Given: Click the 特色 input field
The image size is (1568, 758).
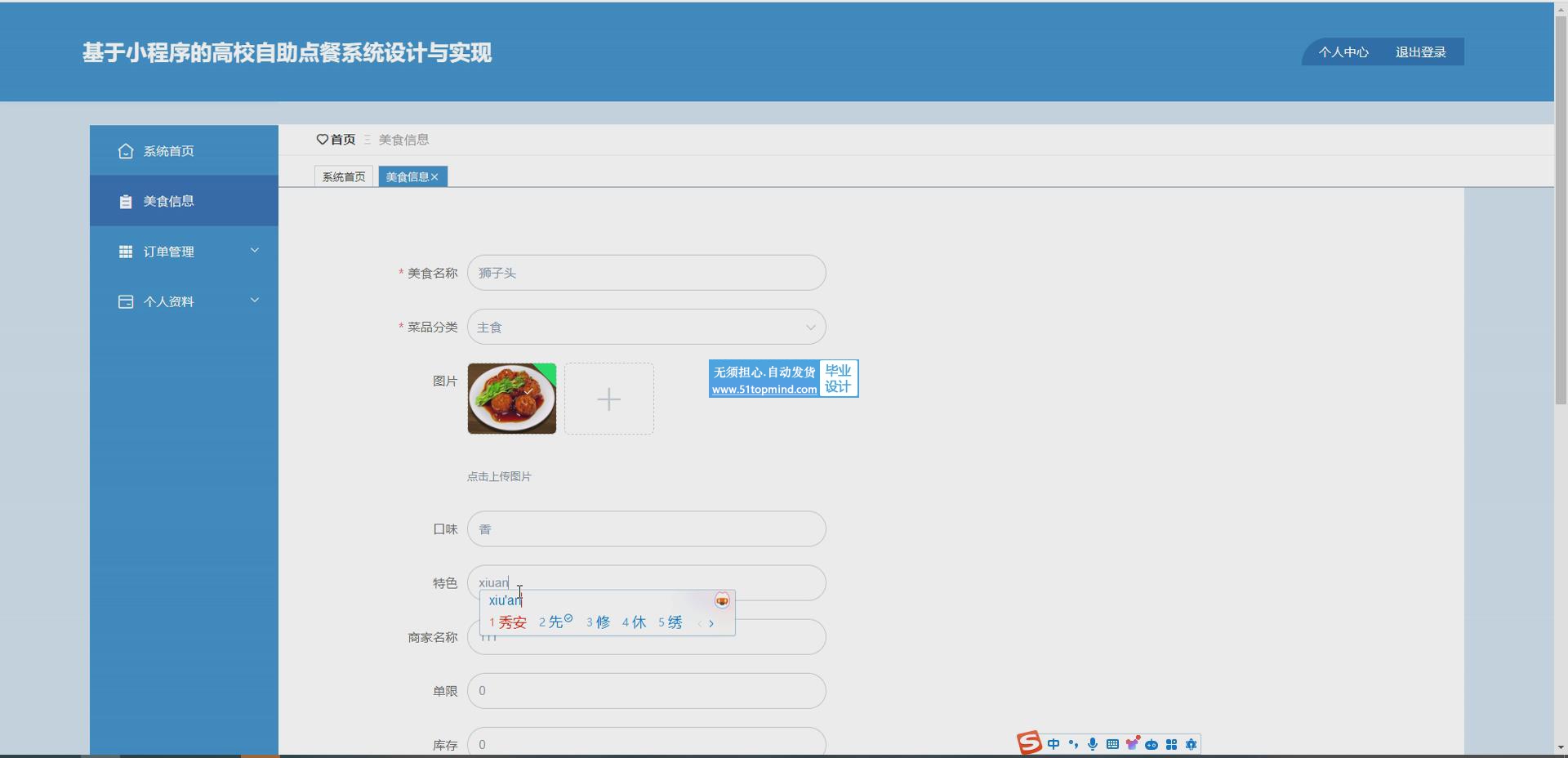Looking at the screenshot, I should click(x=646, y=583).
